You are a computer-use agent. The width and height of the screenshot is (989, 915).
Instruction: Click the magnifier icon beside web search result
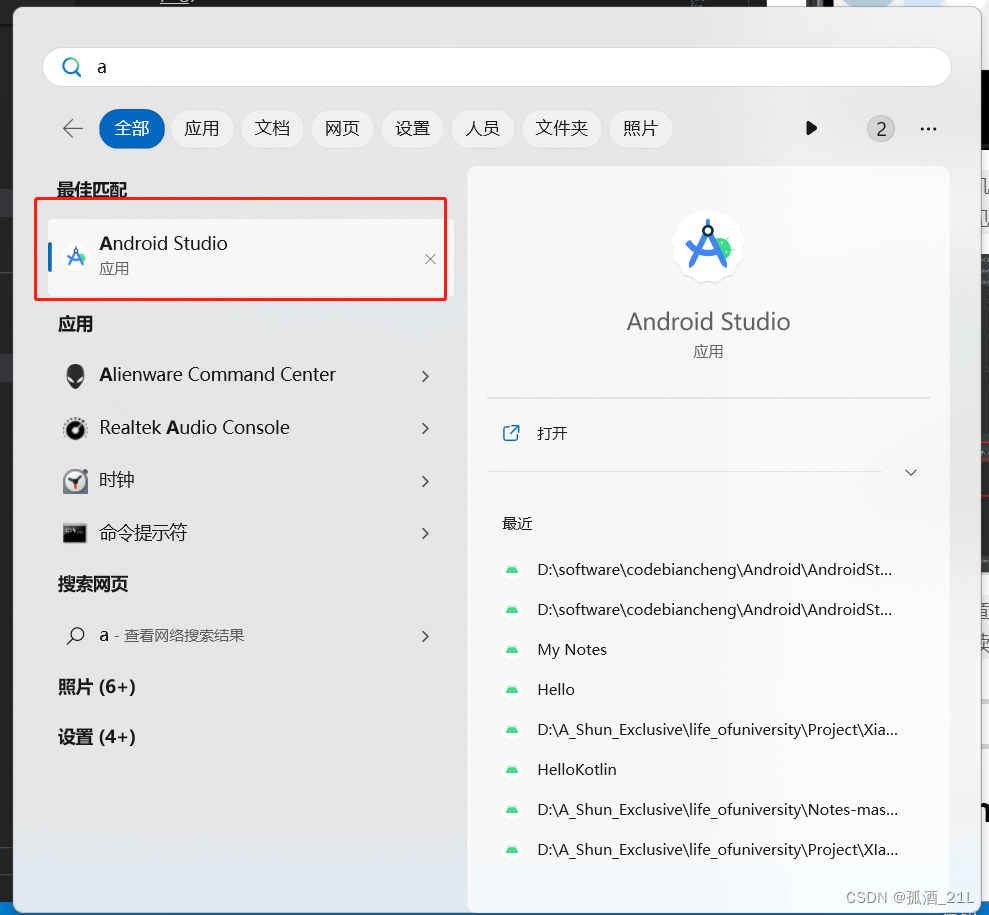(76, 636)
